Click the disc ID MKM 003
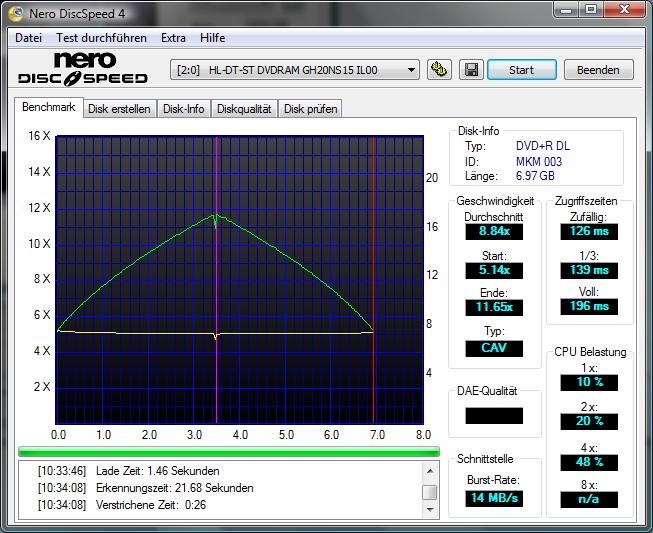The image size is (653, 533). pyautogui.click(x=539, y=162)
